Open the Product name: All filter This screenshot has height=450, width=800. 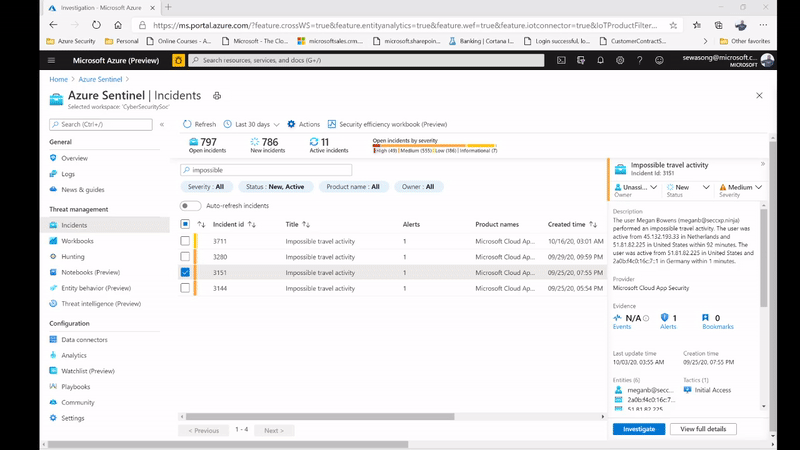tap(353, 187)
